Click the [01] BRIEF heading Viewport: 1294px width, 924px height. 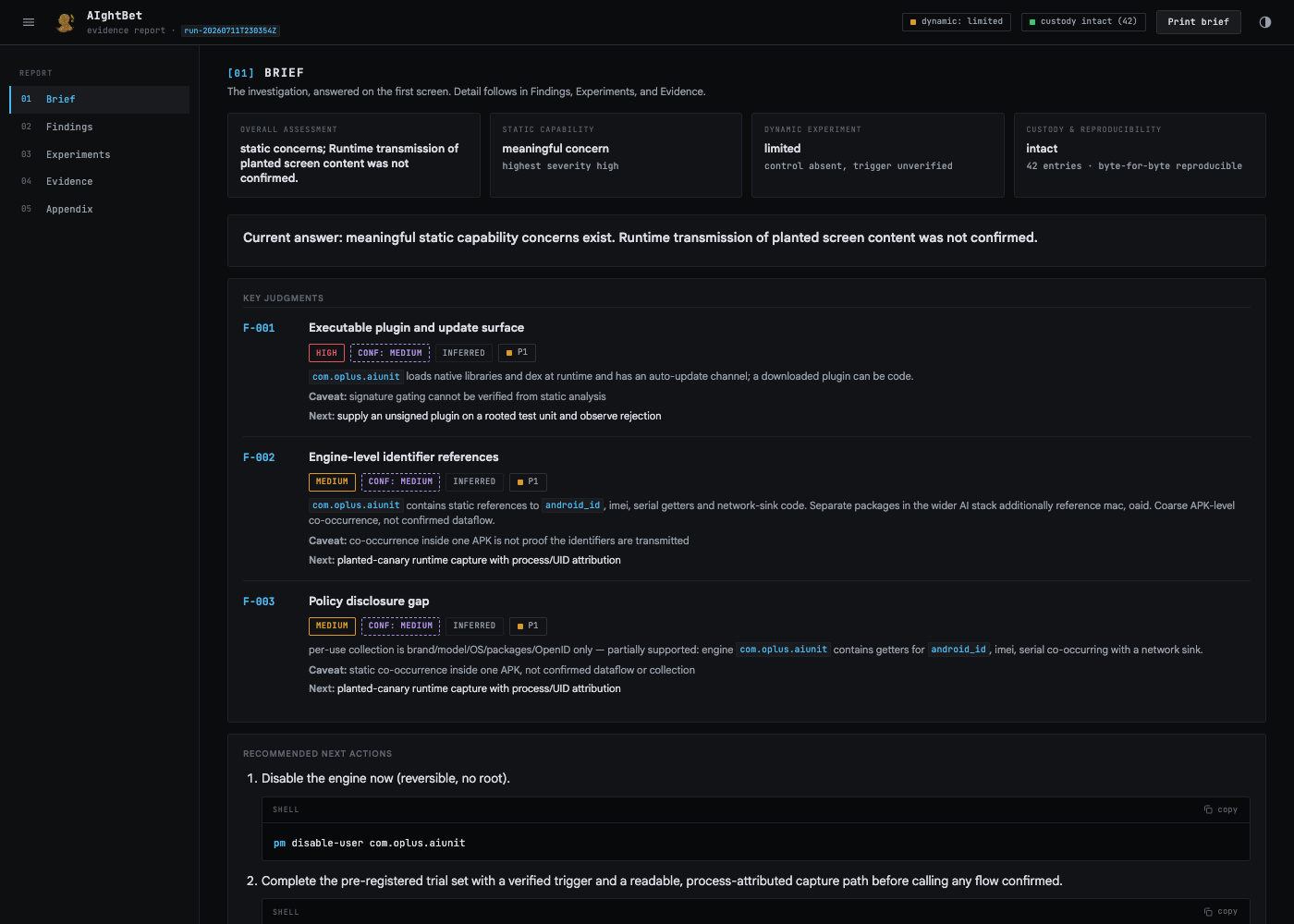tap(266, 73)
